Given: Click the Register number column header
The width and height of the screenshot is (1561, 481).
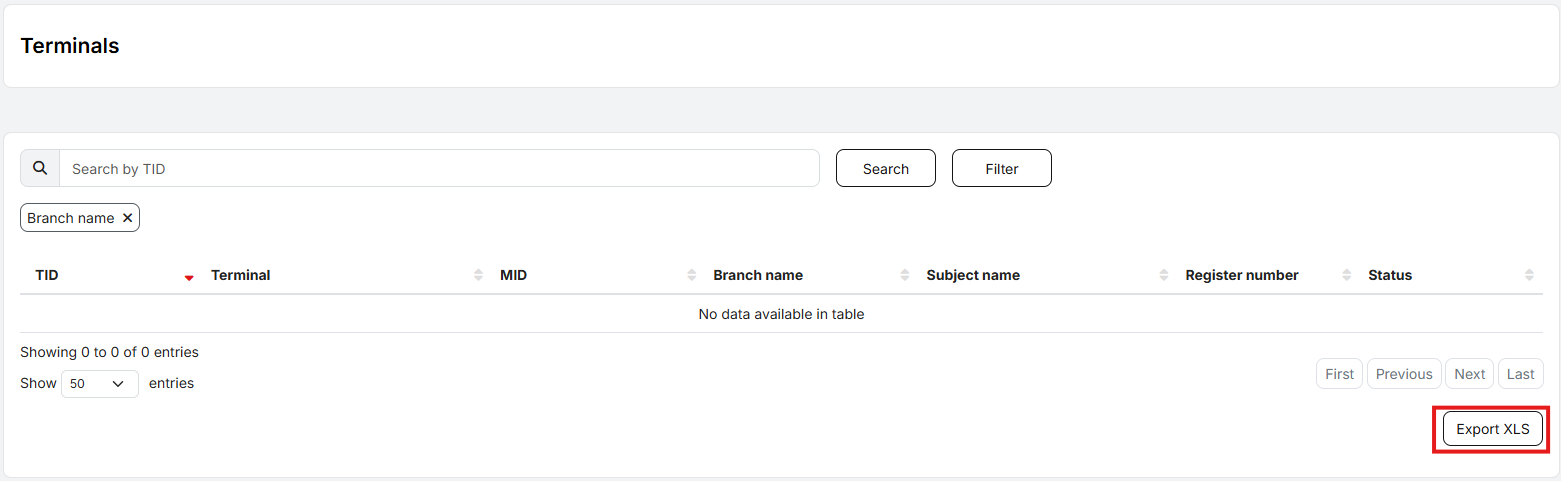Looking at the screenshot, I should coord(1241,275).
